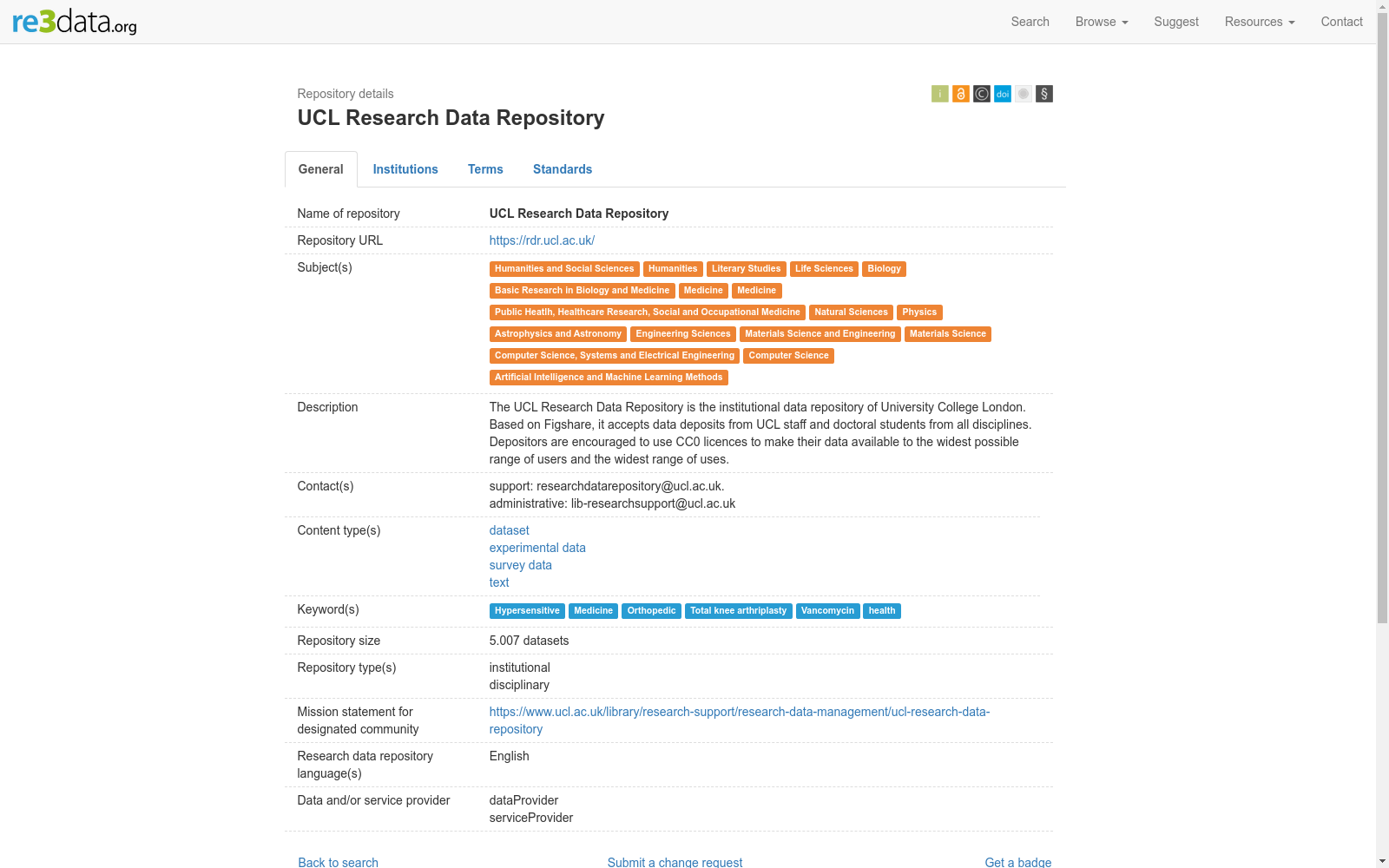Go to Search in the navbar
The height and width of the screenshot is (868, 1389).
pyautogui.click(x=1030, y=22)
